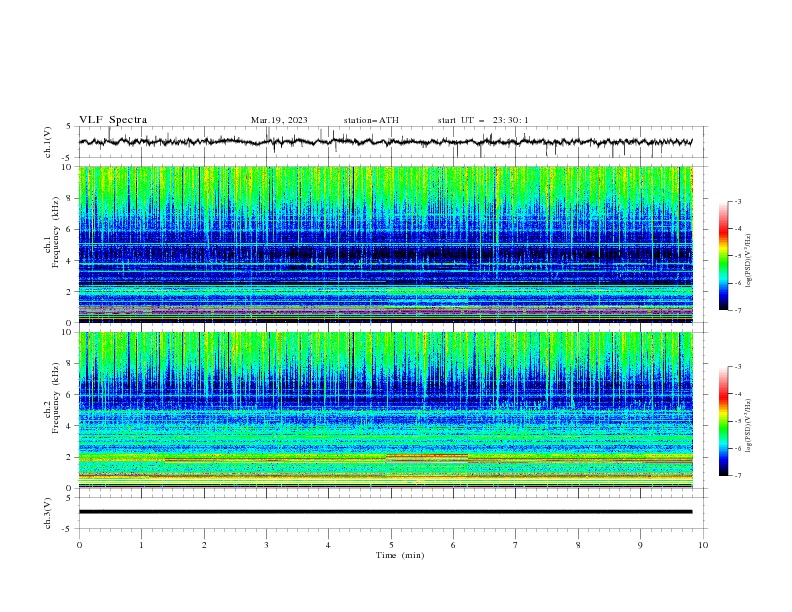
Task: Click the 'ch.3(V)' axis label
Action: pos(47,513)
